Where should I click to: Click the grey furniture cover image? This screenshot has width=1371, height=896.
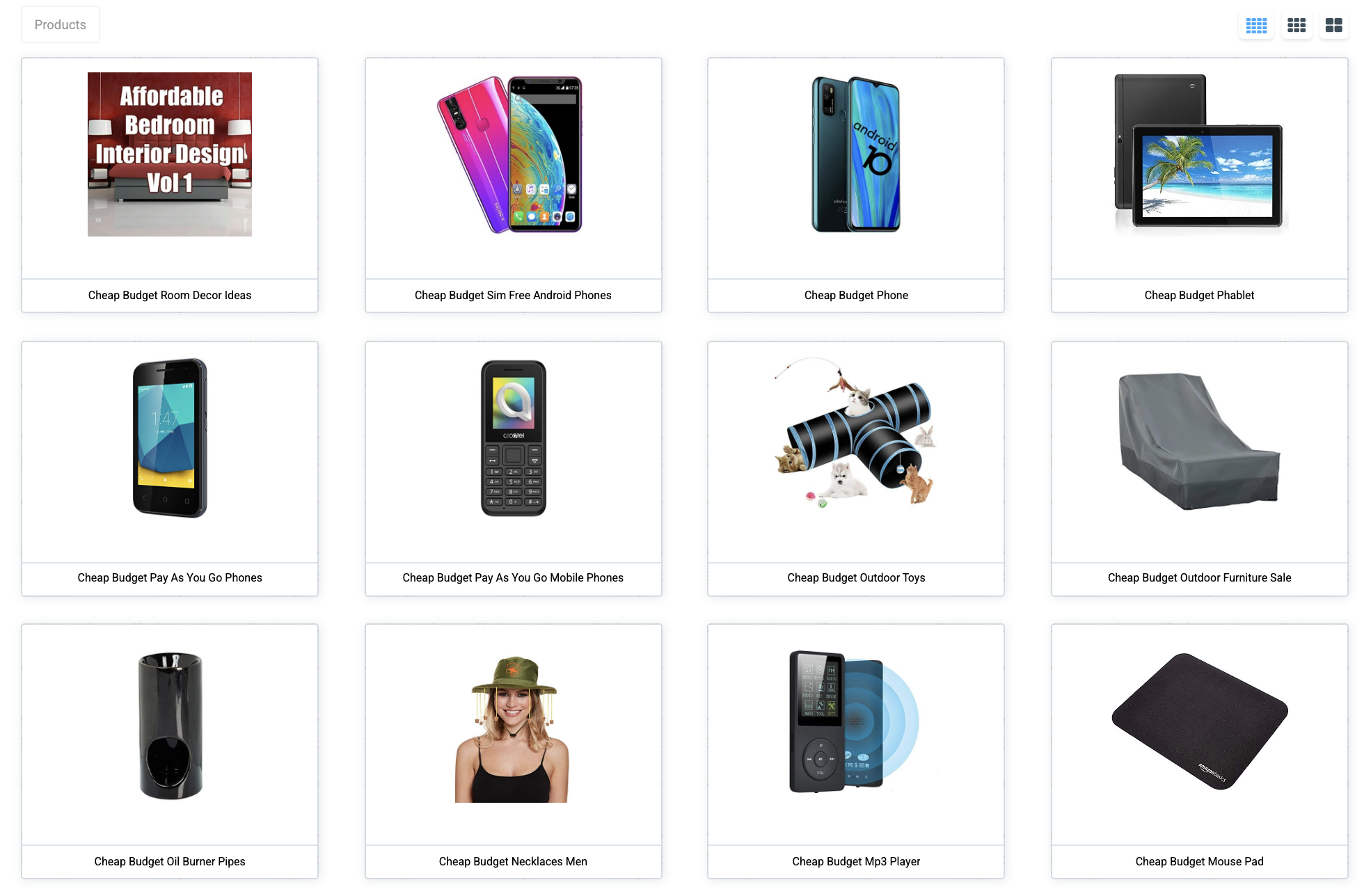coord(1199,440)
